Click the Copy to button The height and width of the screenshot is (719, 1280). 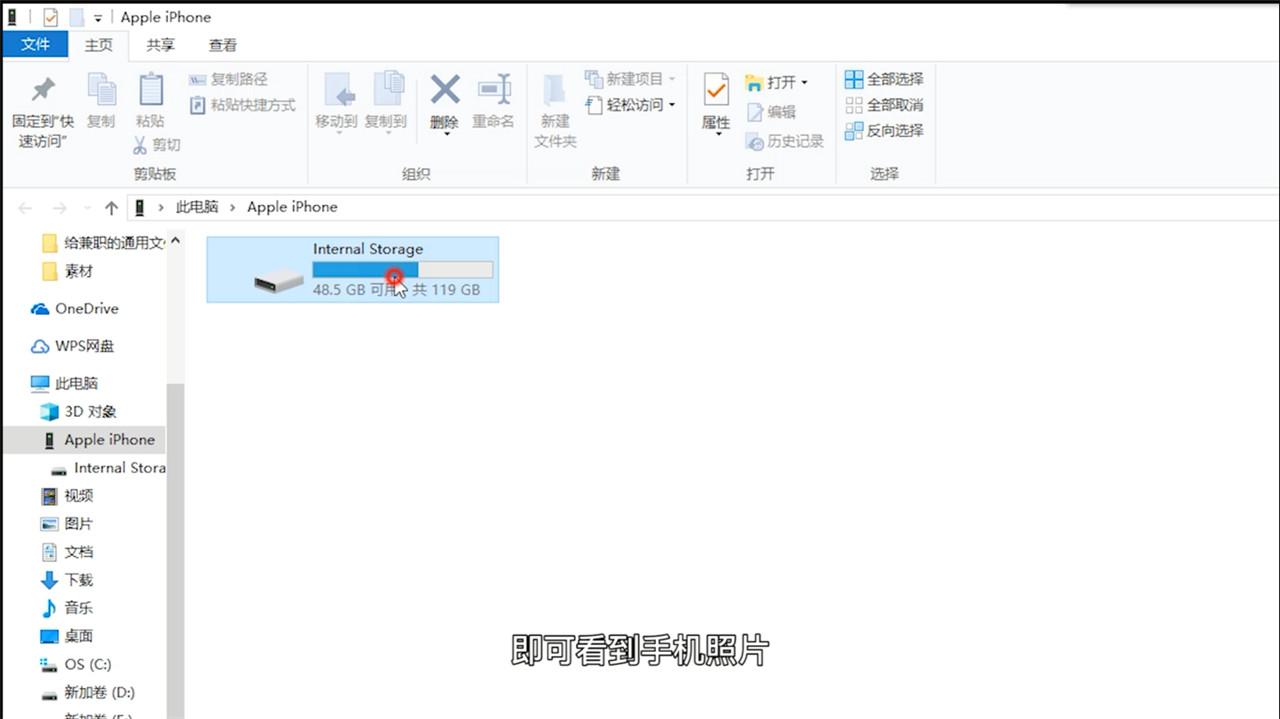pyautogui.click(x=386, y=101)
